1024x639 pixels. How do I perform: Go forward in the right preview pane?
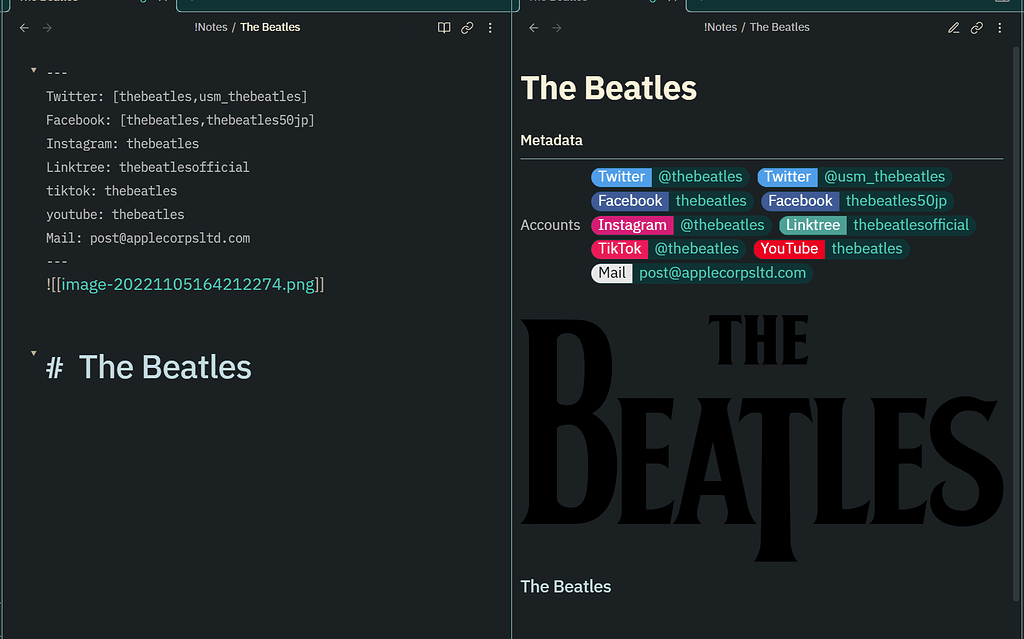pyautogui.click(x=556, y=28)
